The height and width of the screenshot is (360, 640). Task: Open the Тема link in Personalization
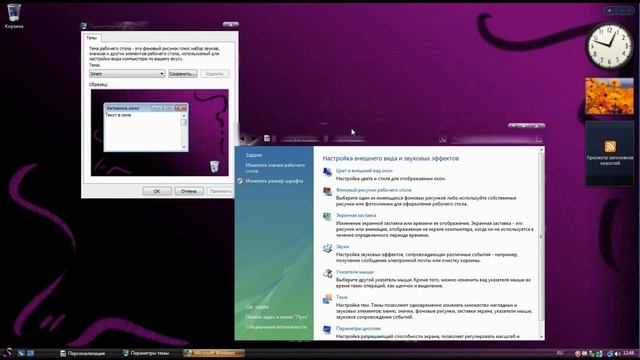coord(342,297)
